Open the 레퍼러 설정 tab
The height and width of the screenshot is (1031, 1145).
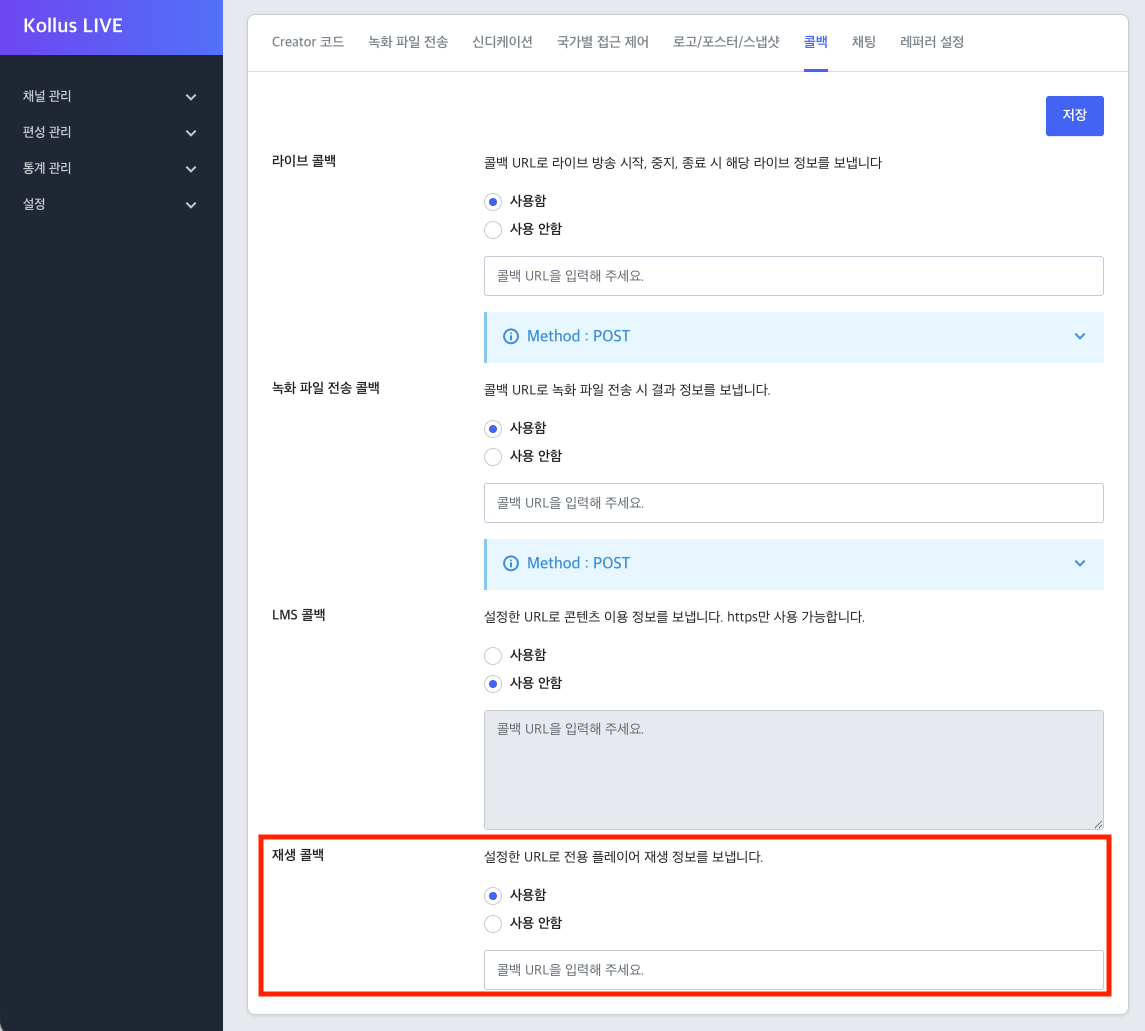point(930,42)
